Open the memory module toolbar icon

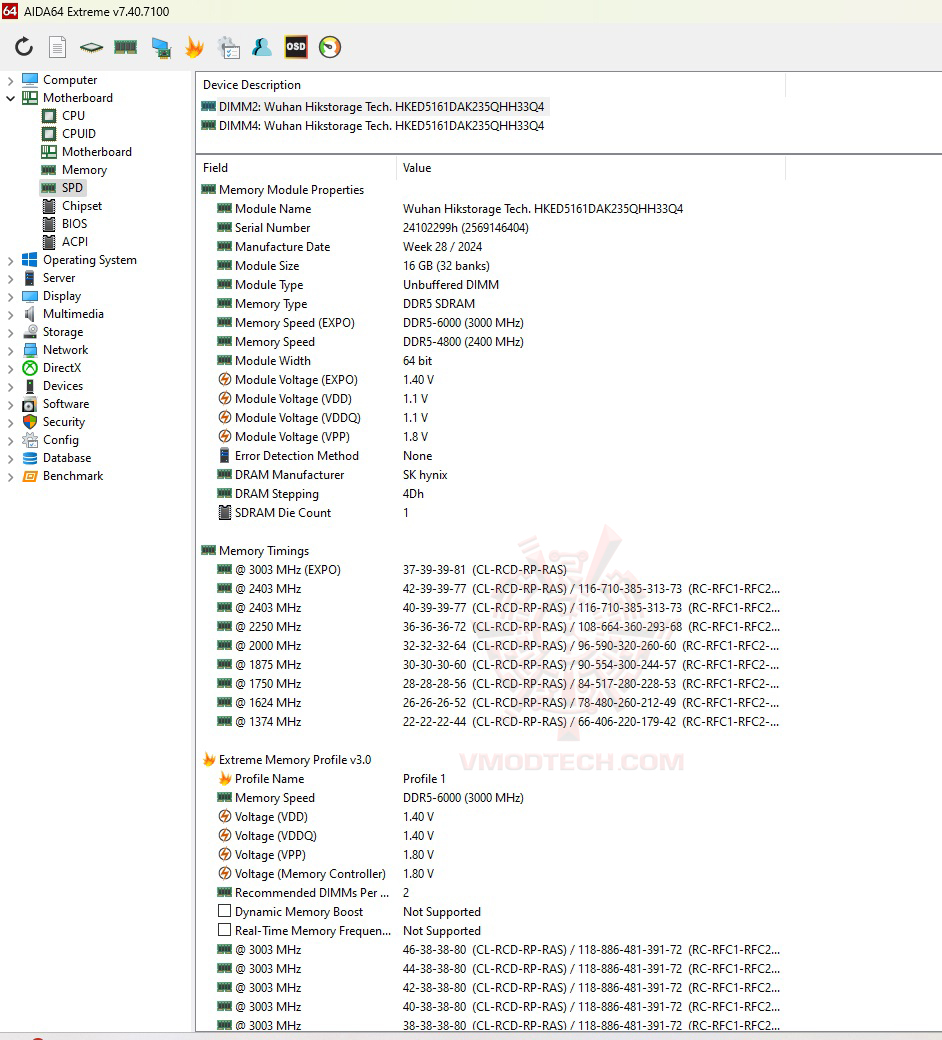(125, 46)
